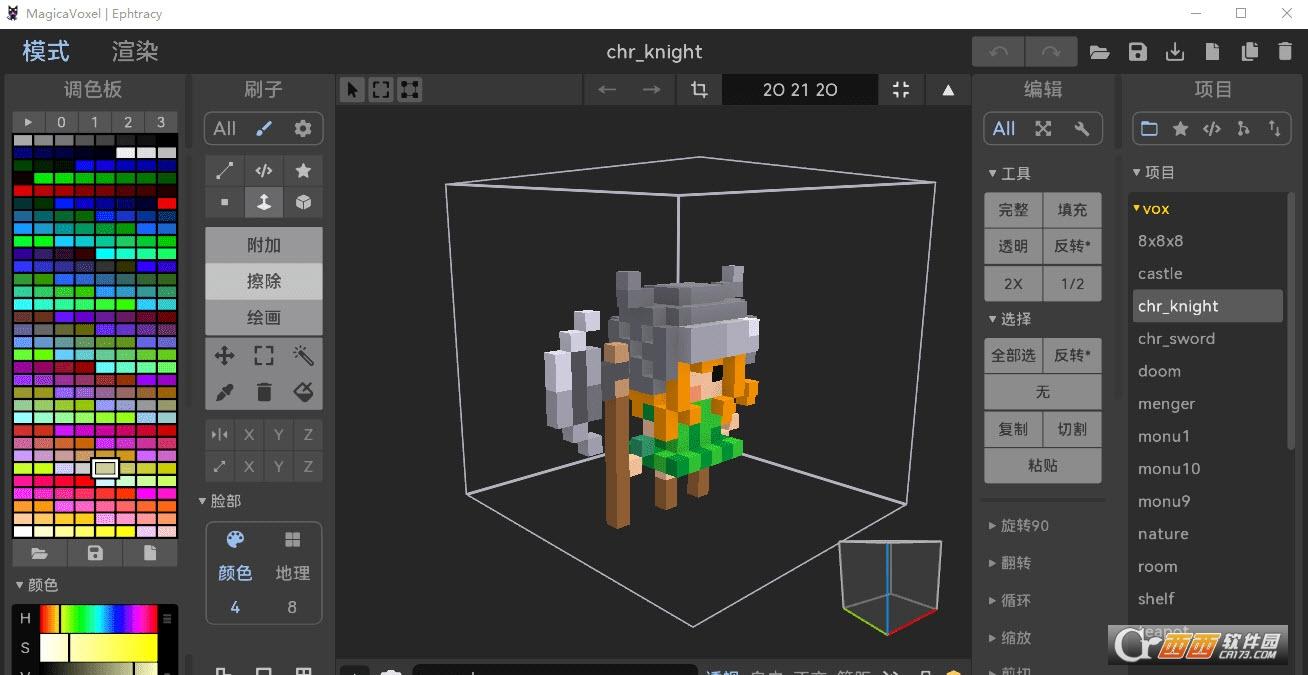1308x675 pixels.
Task: Open the project folder view icon
Action: coord(1149,128)
